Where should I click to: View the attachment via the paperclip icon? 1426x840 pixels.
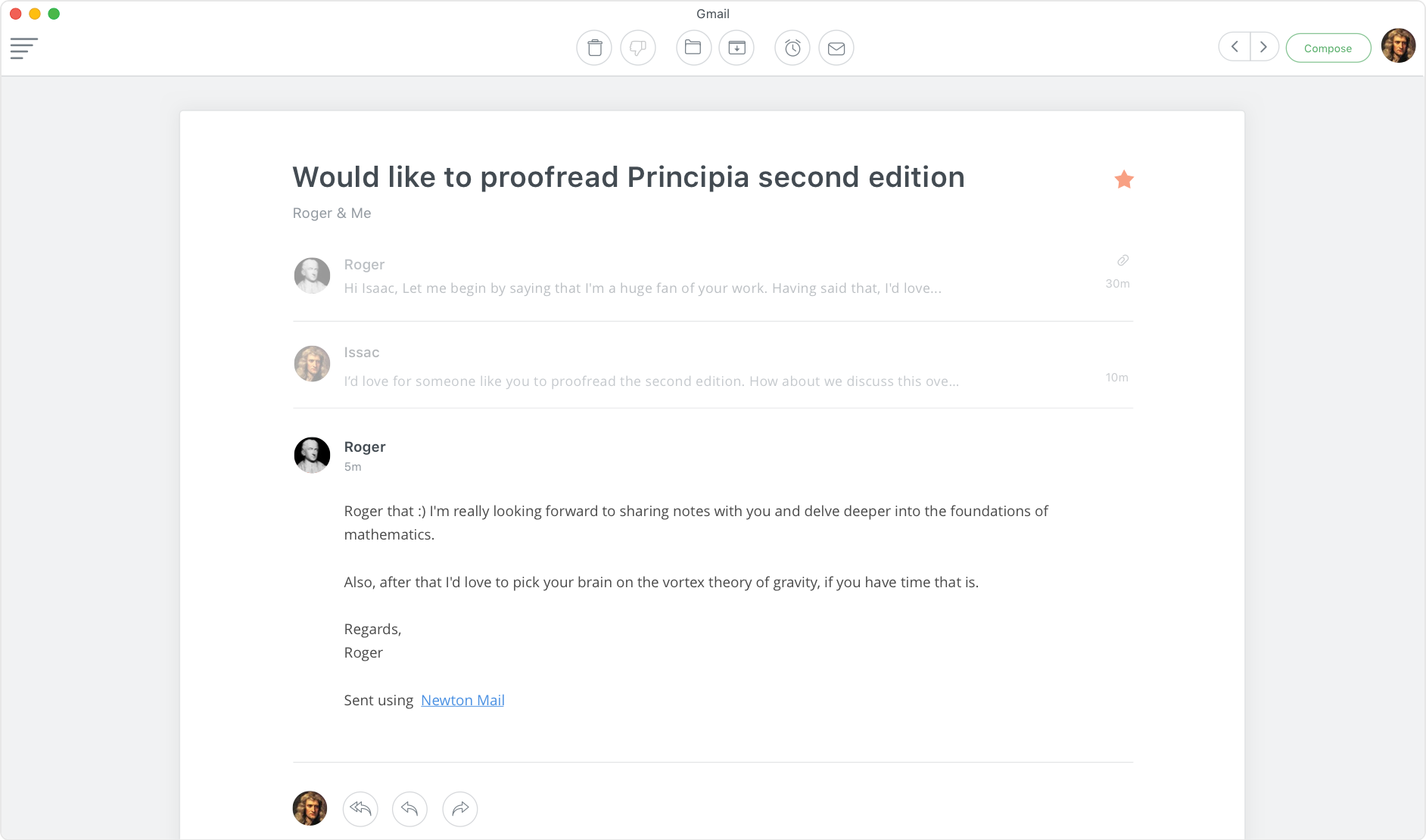1122,261
